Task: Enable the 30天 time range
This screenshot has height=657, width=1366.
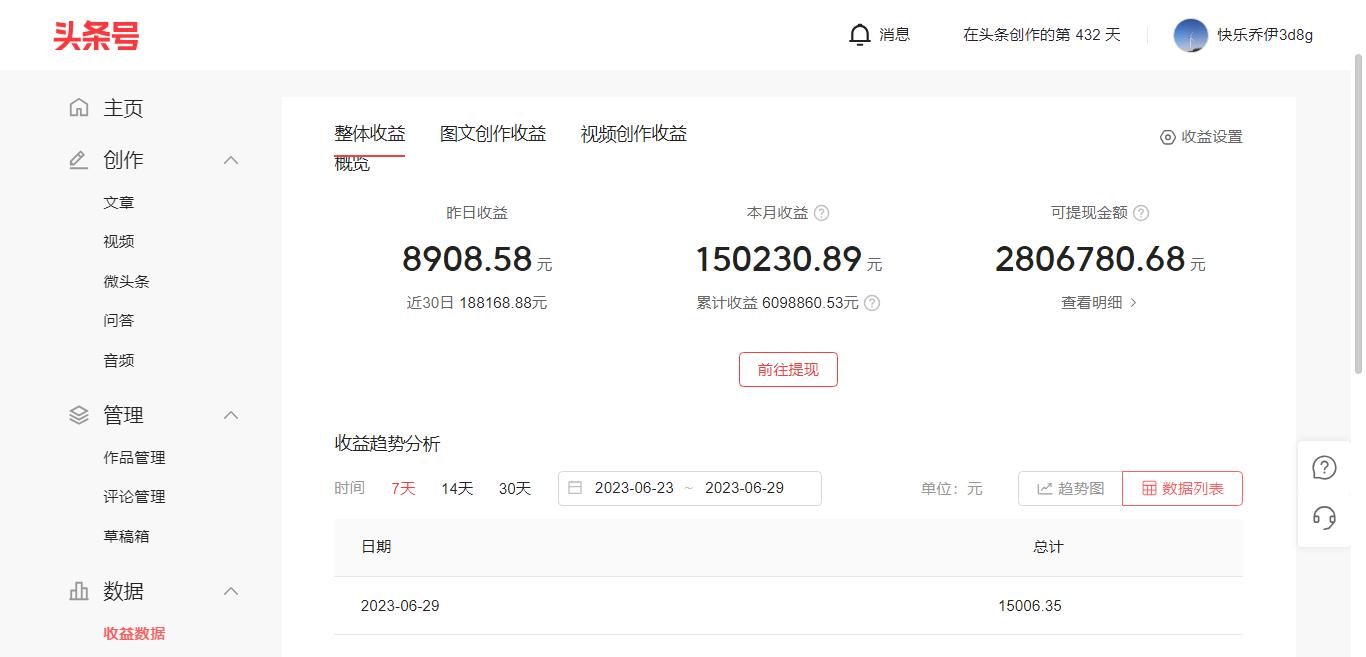Action: tap(514, 488)
